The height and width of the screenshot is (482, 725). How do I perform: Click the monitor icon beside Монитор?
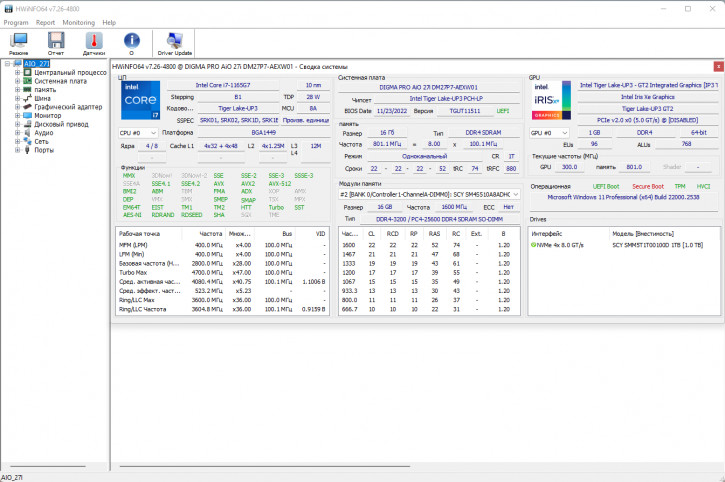(27, 115)
